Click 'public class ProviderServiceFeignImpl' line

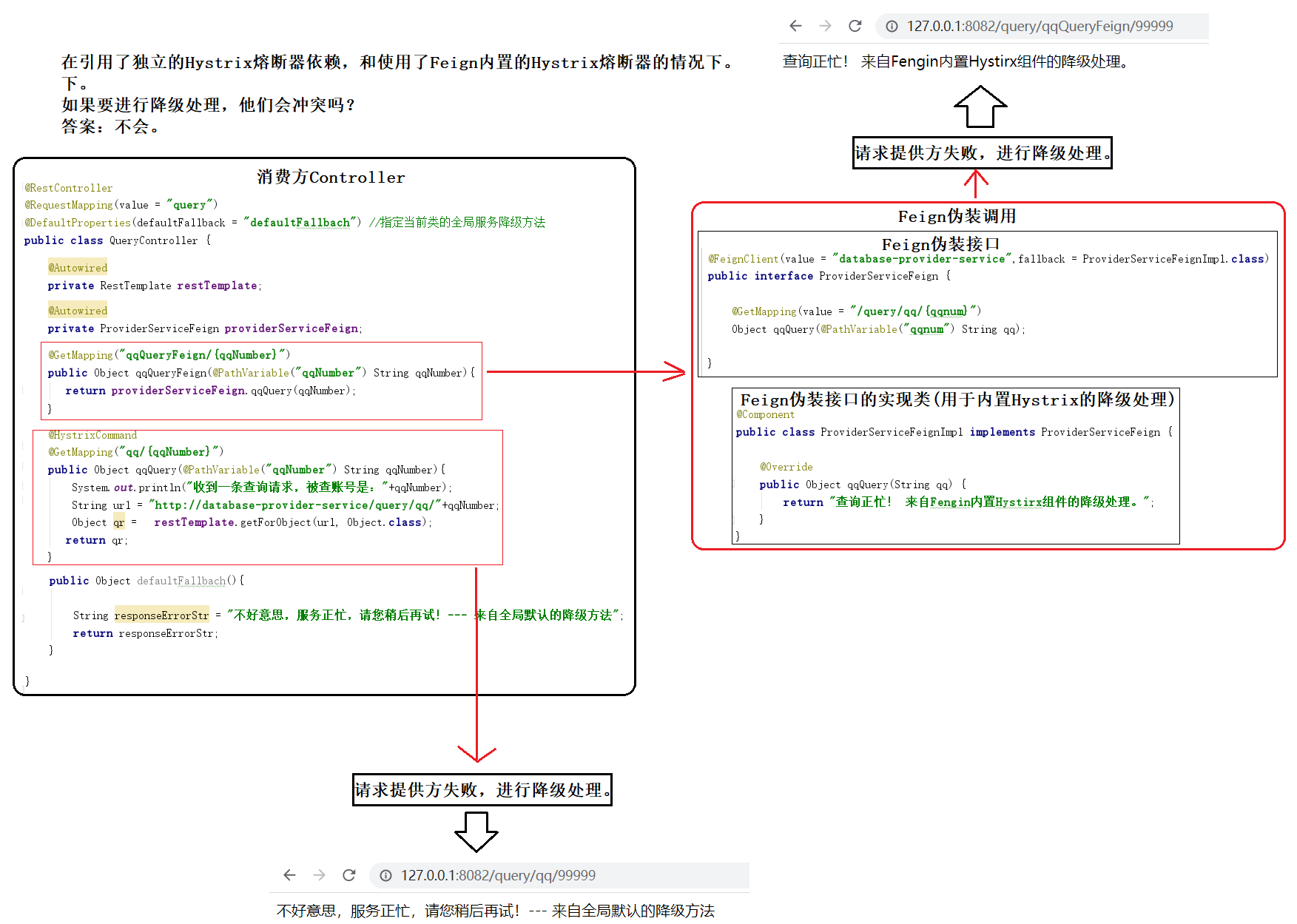pos(954,432)
